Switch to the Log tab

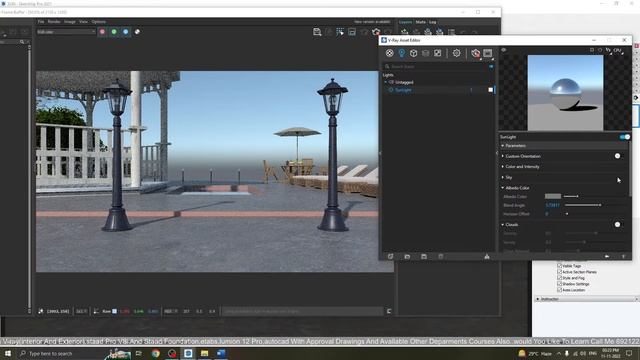[433, 22]
